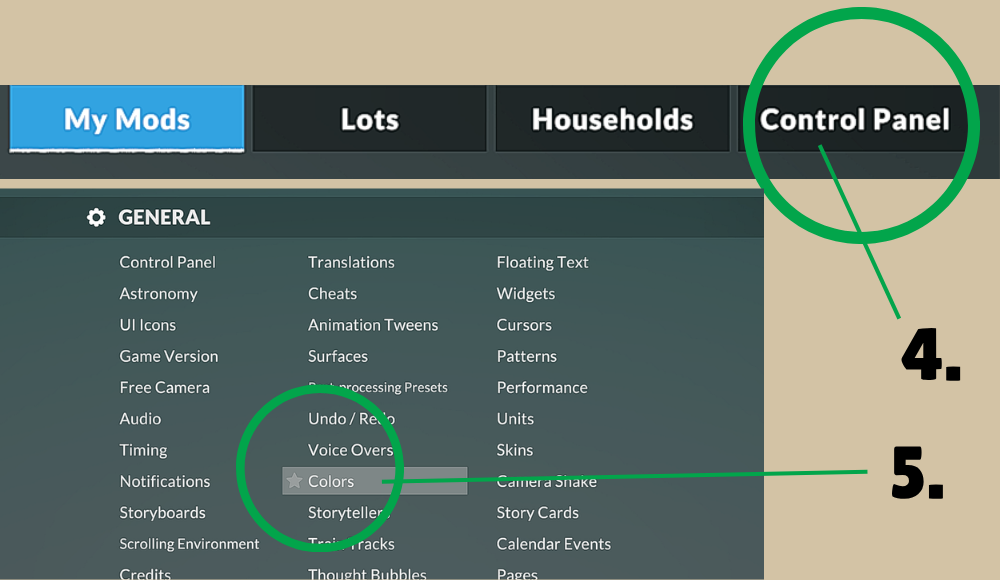
Task: Select Scrolling Environment
Action: (x=189, y=544)
